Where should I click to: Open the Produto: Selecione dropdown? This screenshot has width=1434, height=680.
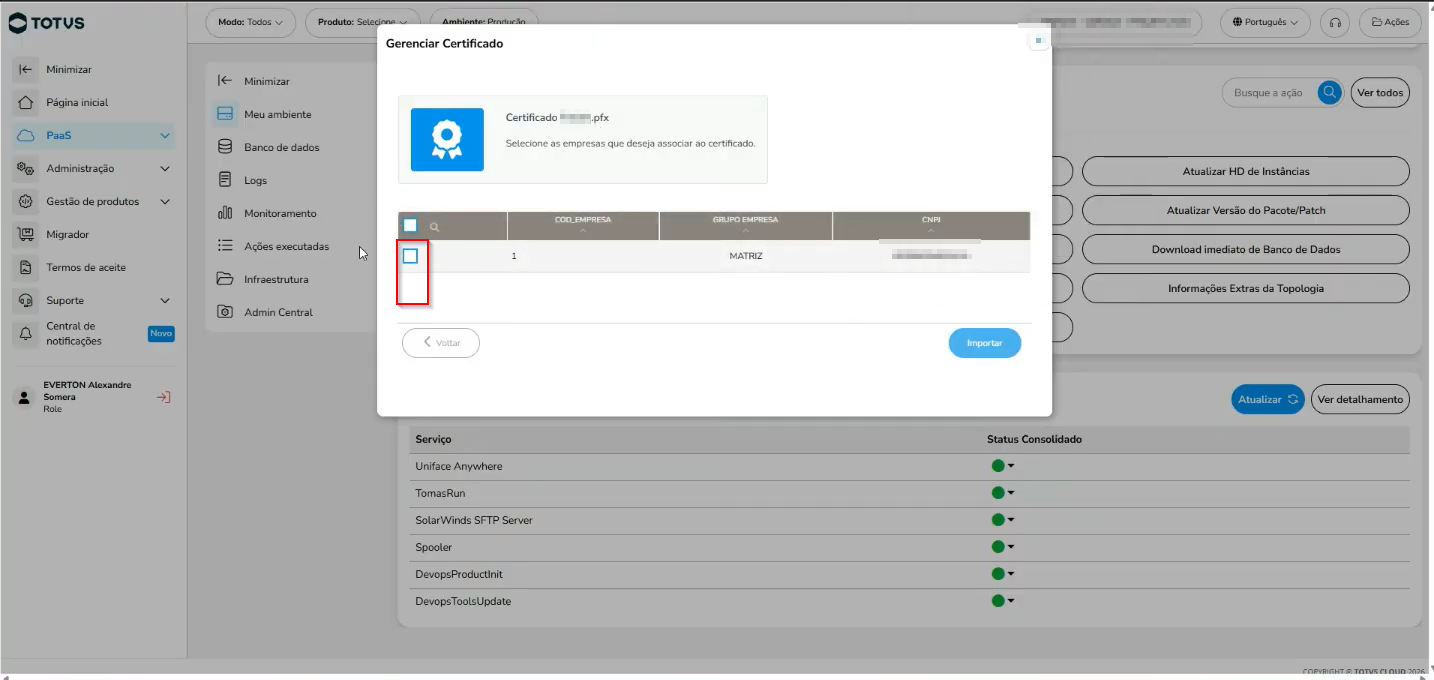[362, 22]
